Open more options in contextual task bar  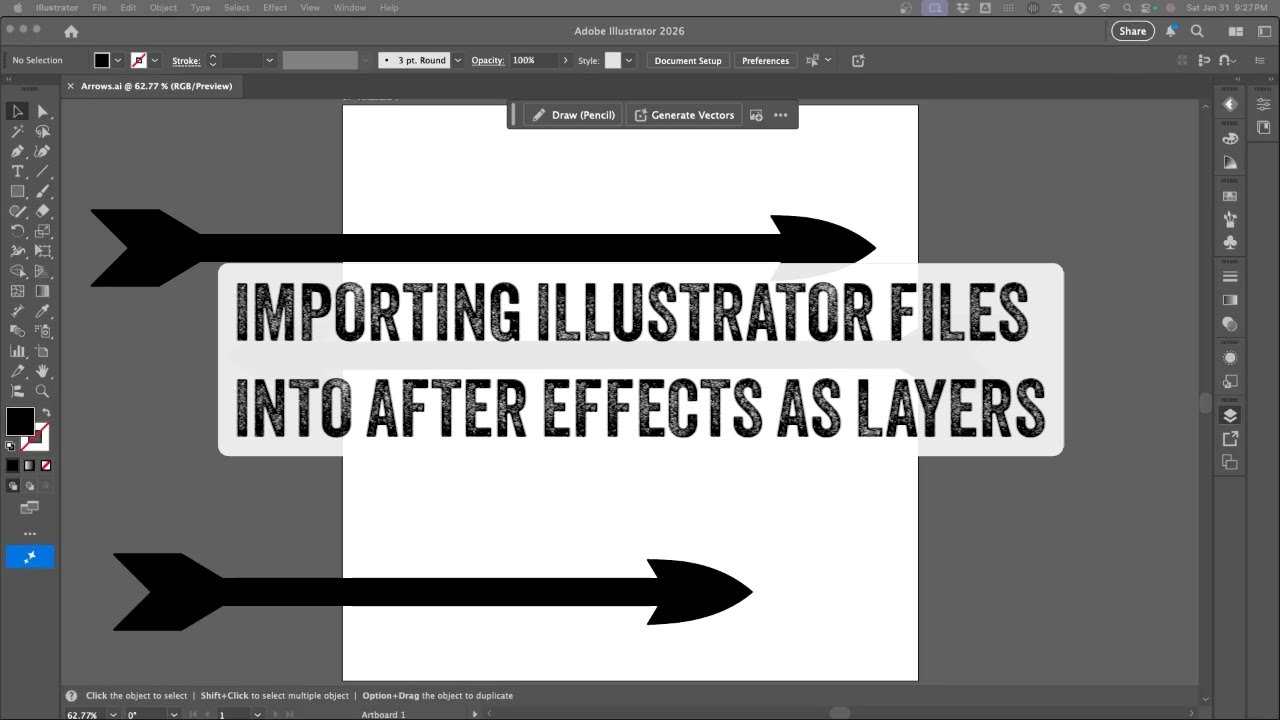click(781, 115)
